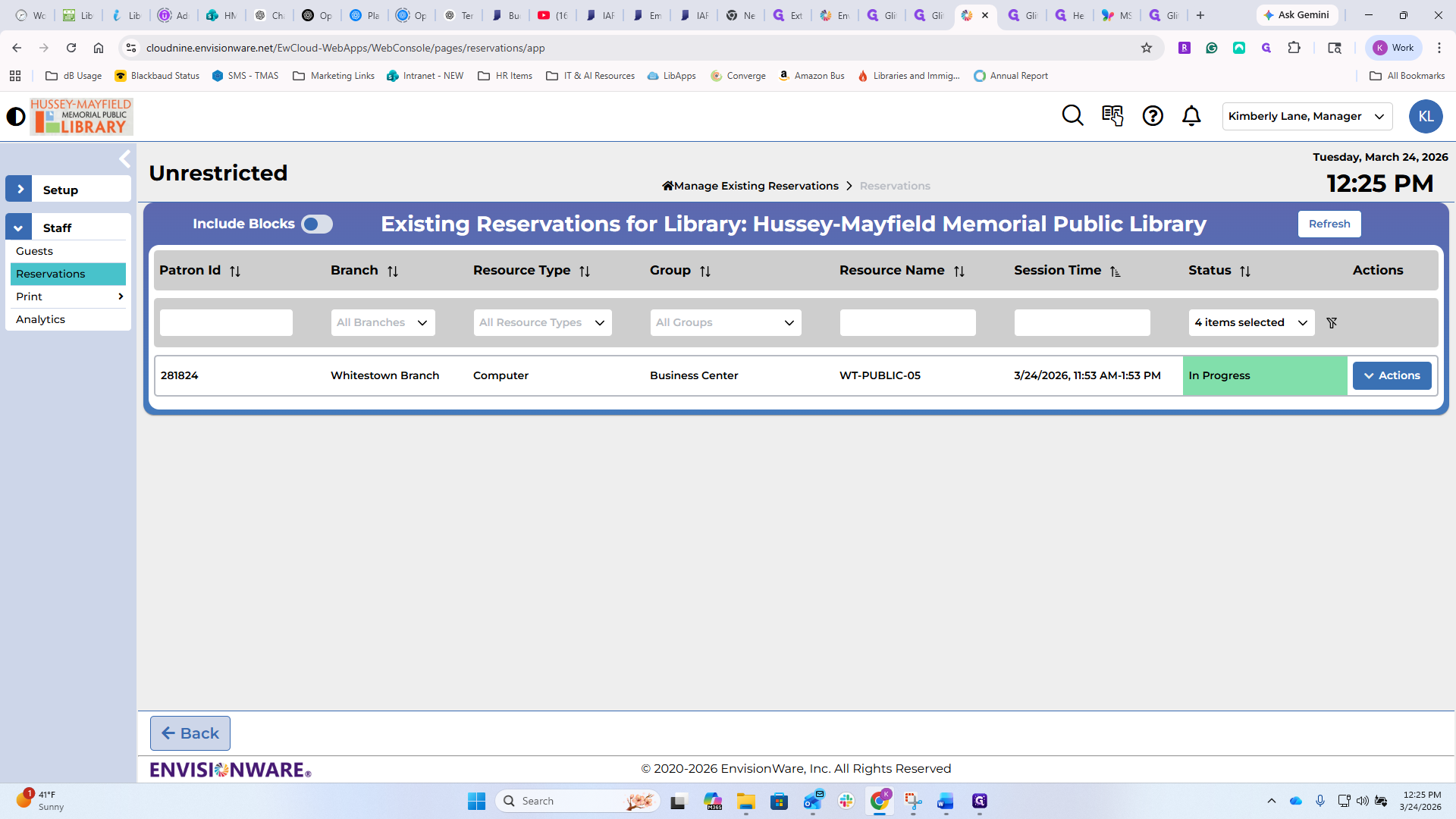1456x819 pixels.
Task: Click the translate/reader icon in header
Action: click(x=1112, y=115)
